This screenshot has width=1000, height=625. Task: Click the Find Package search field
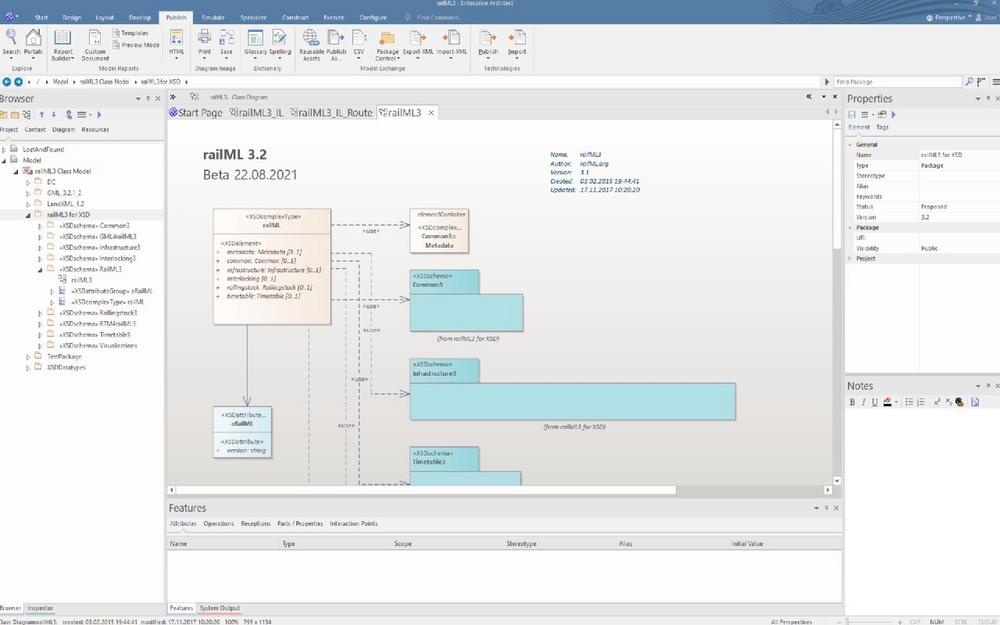[895, 81]
